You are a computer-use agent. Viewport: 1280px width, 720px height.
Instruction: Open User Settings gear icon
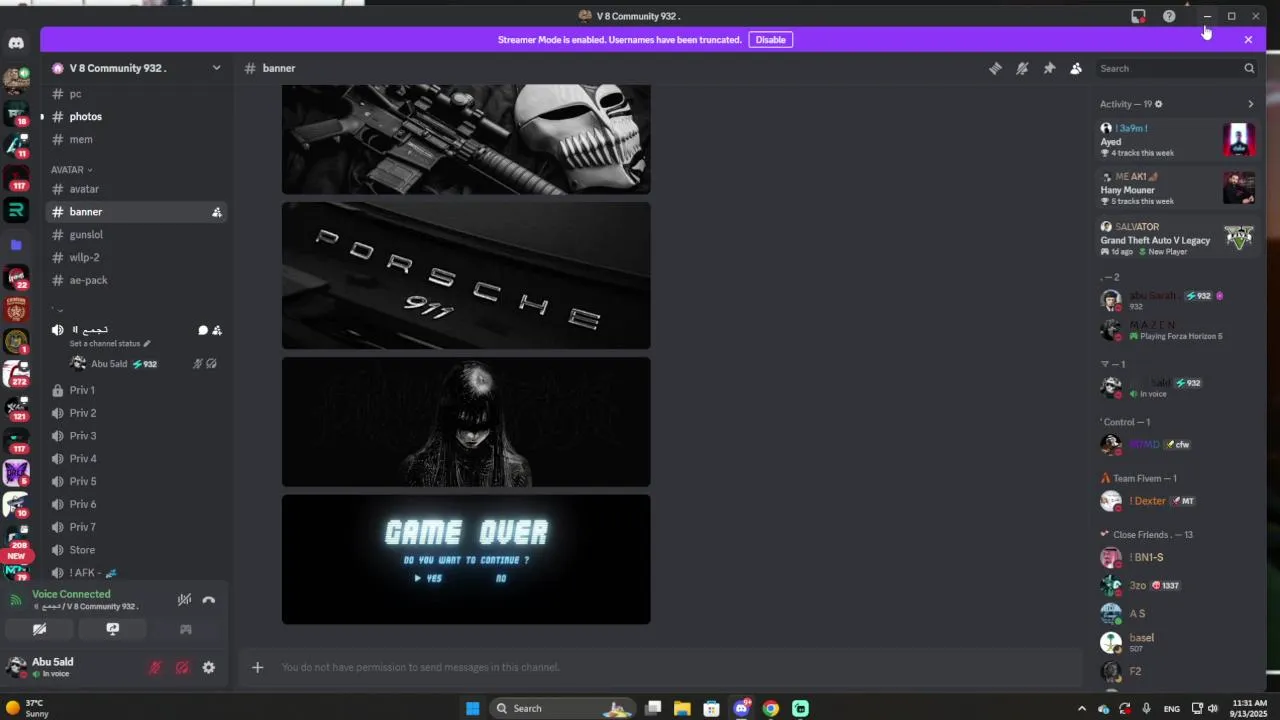208,667
